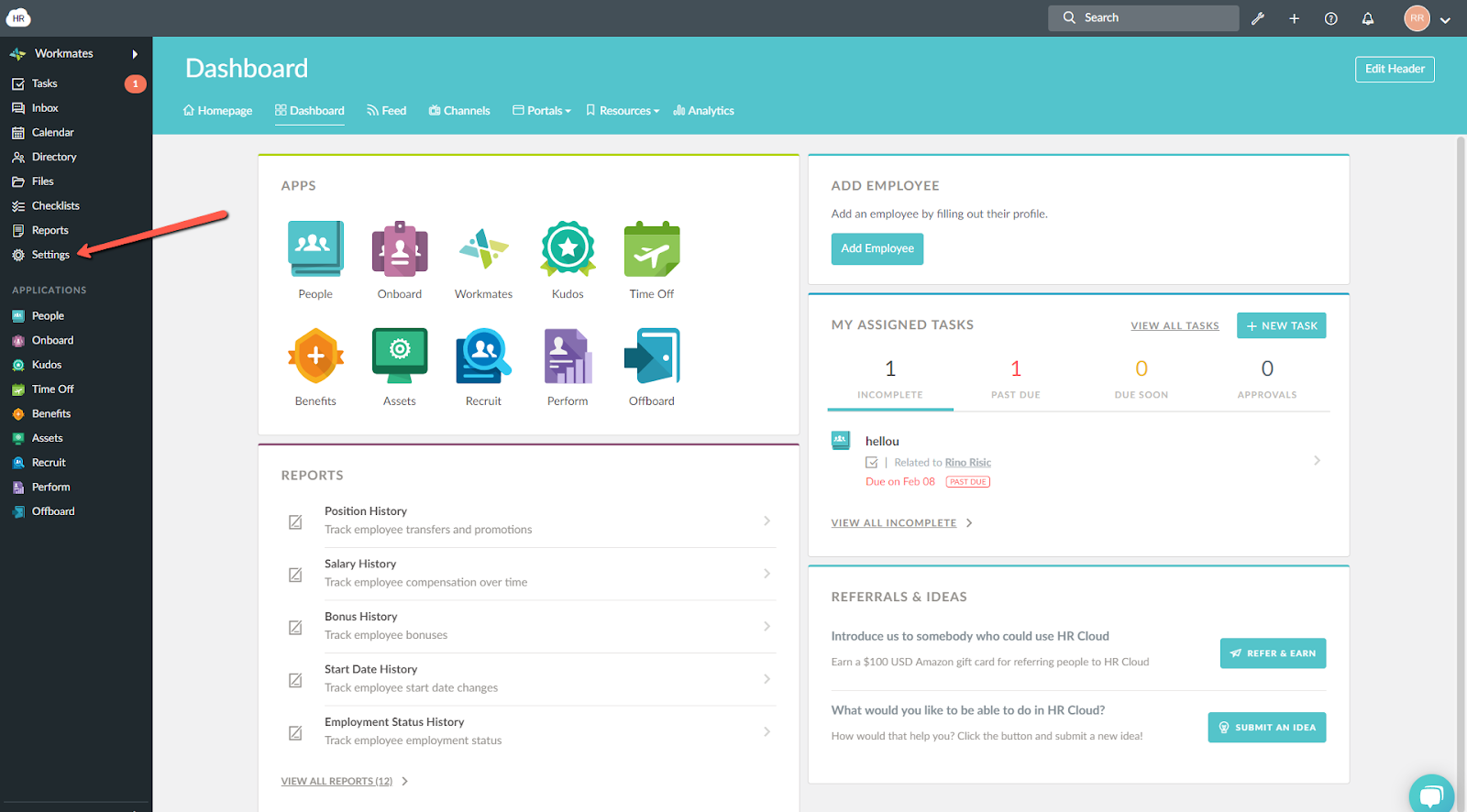
Task: Go to the Homepage tab
Action: click(218, 111)
